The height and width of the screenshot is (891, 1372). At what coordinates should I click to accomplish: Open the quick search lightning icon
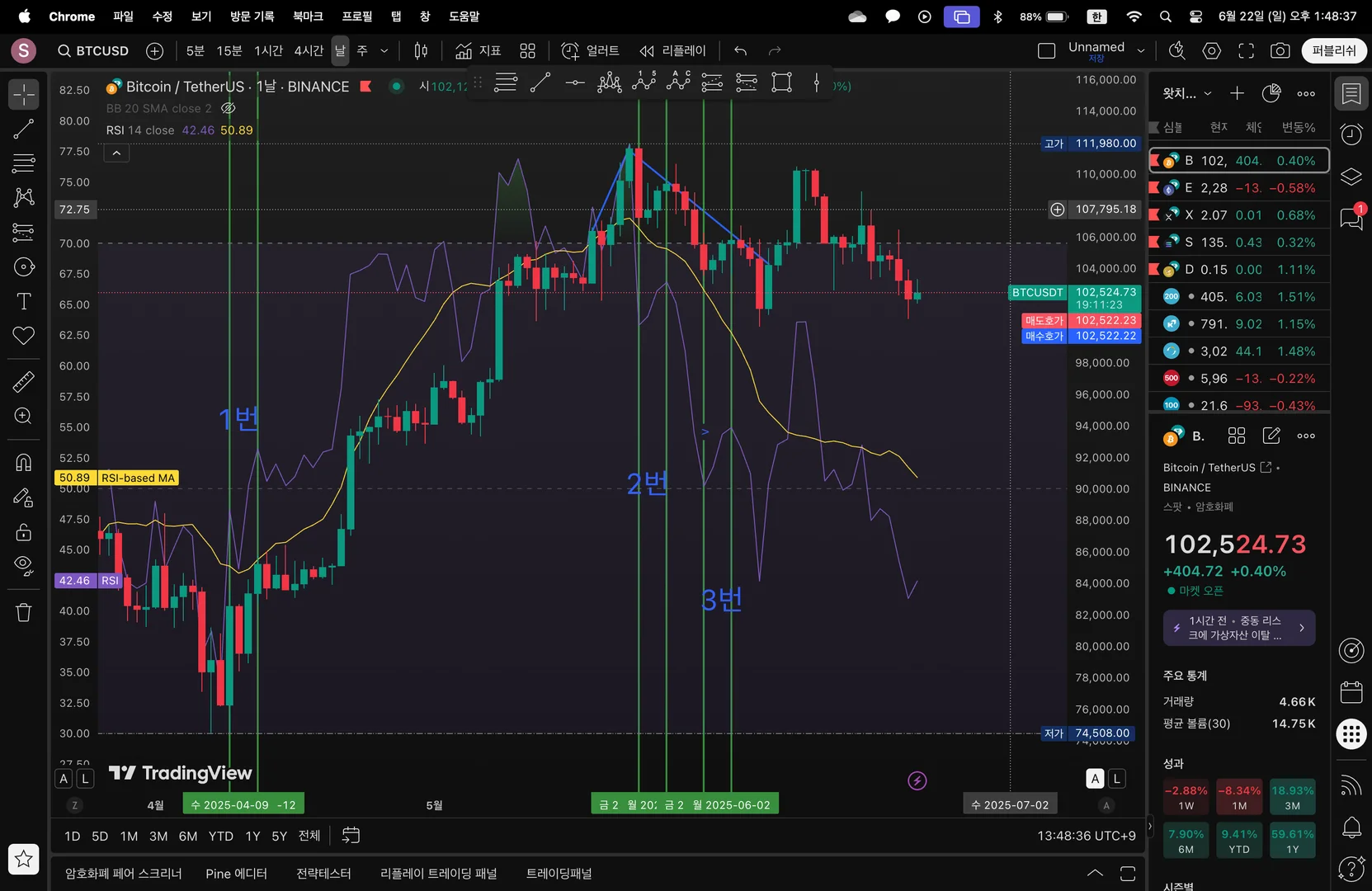tap(1177, 51)
